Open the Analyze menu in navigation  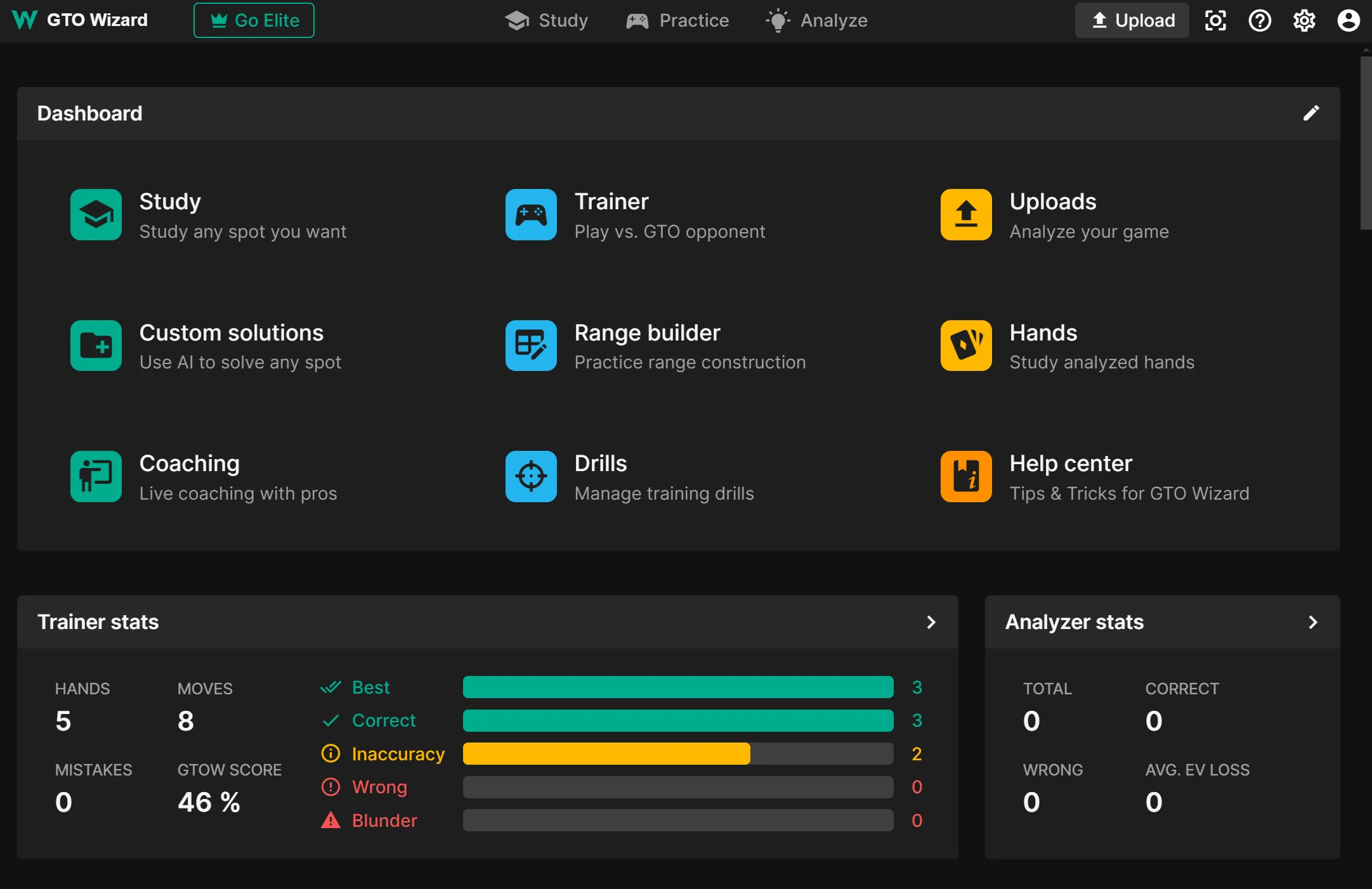[x=816, y=20]
